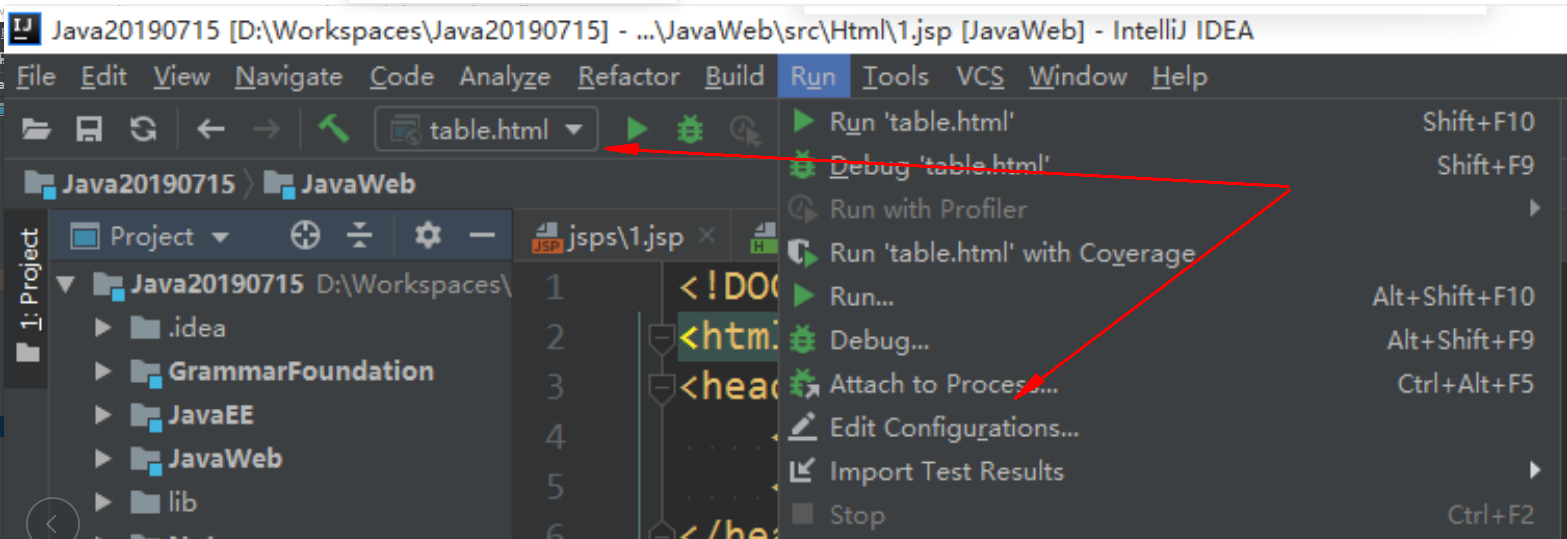Toggle code folding on line 2
Screen dimensions: 1567x539
tap(661, 340)
